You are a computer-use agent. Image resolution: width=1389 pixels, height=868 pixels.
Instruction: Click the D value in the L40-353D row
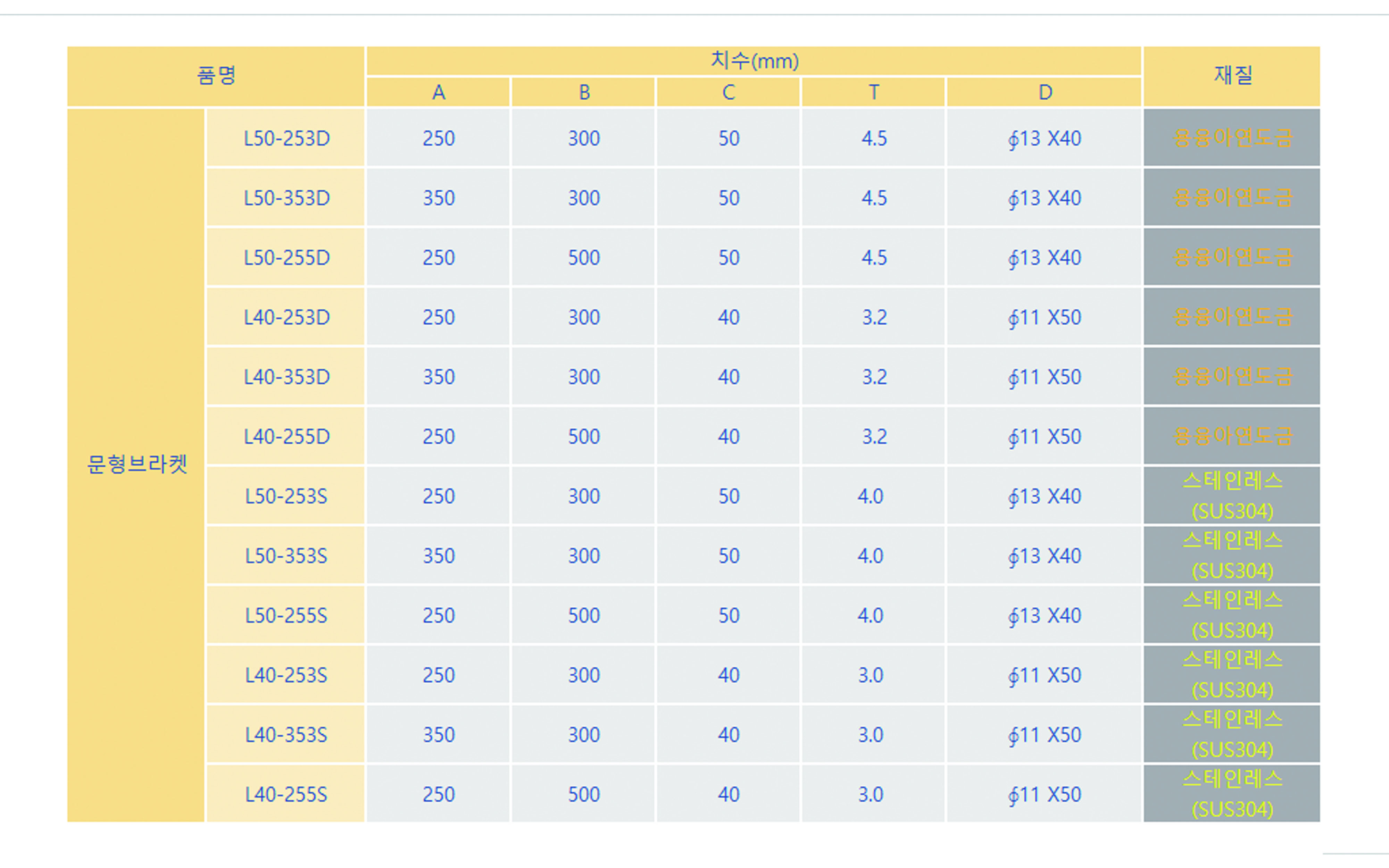(x=1045, y=377)
